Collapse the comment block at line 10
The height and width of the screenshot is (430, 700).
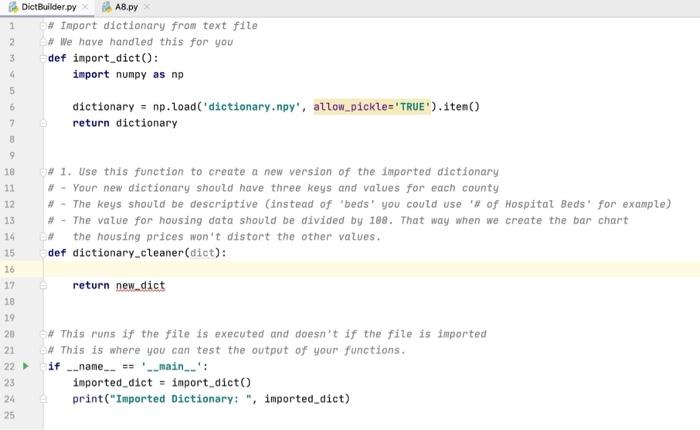click(x=43, y=172)
